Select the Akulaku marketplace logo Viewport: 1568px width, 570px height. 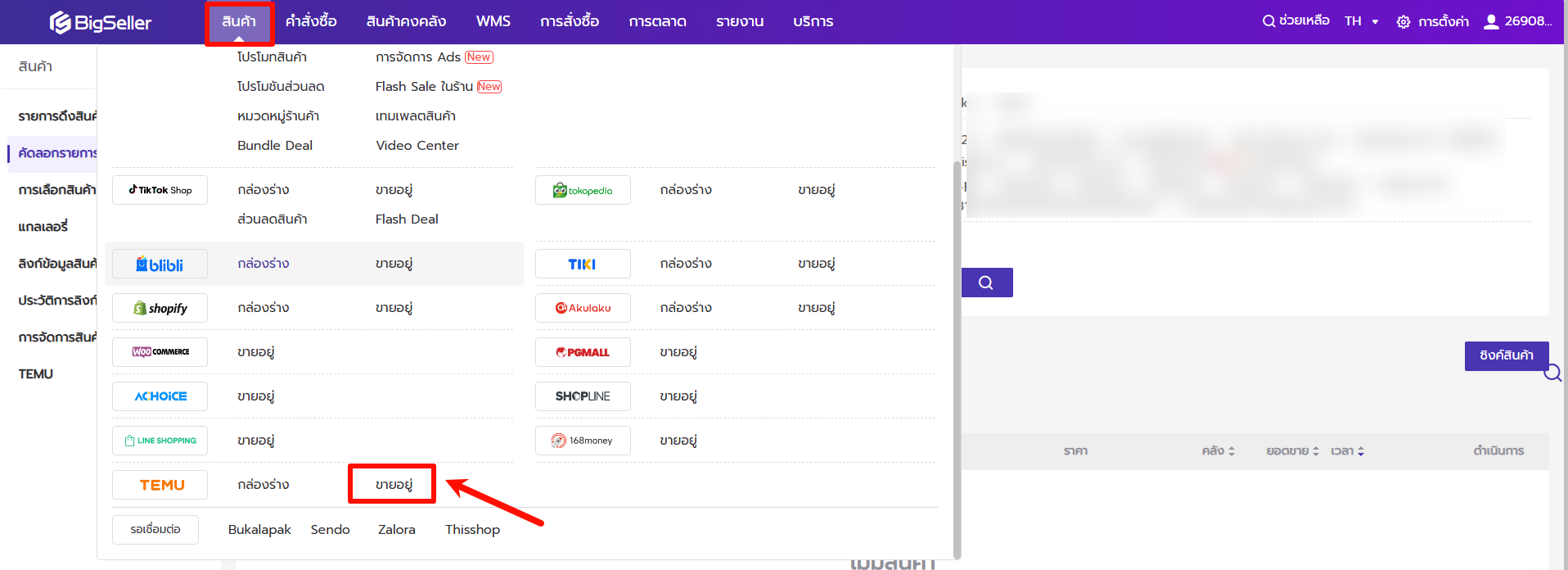click(583, 308)
